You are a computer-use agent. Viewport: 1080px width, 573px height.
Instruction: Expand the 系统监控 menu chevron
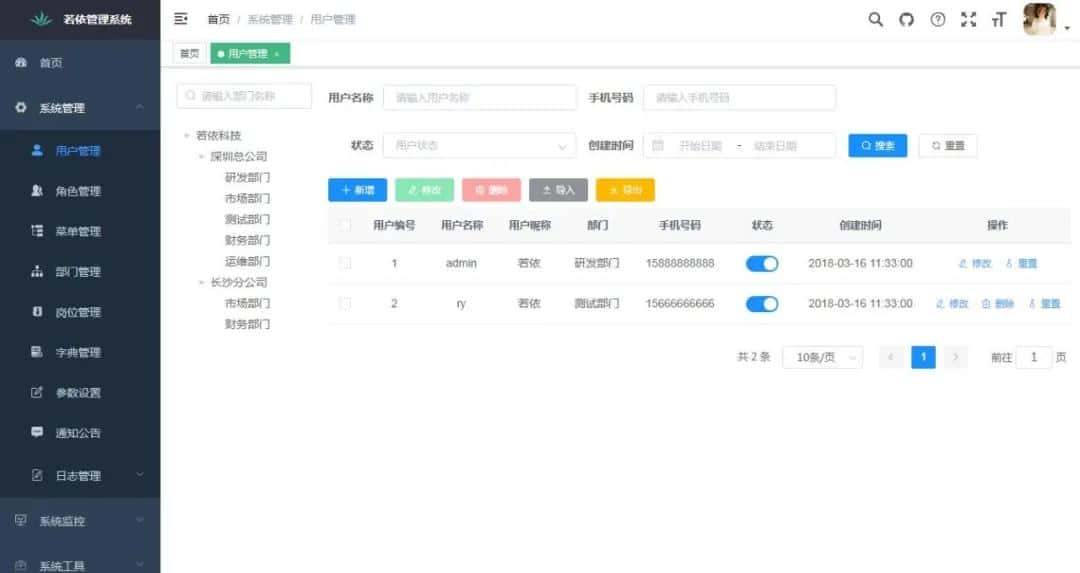pos(140,520)
